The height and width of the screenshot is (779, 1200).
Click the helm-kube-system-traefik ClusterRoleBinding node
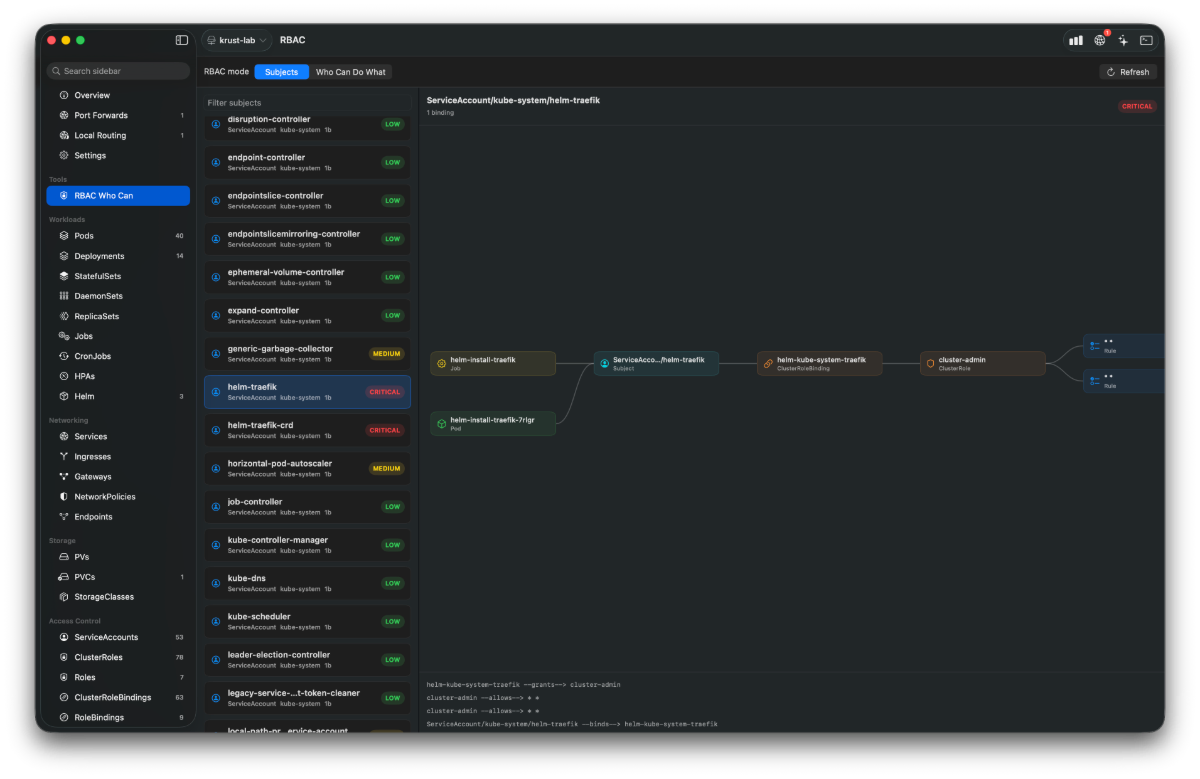click(x=819, y=363)
